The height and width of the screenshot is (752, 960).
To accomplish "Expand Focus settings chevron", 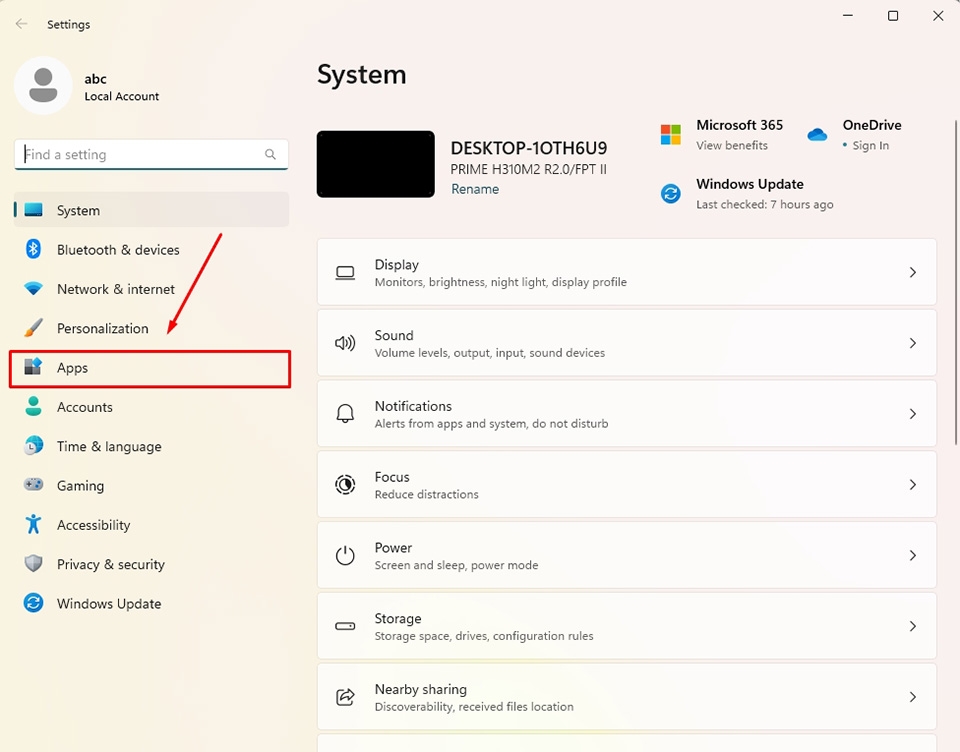I will click(912, 484).
